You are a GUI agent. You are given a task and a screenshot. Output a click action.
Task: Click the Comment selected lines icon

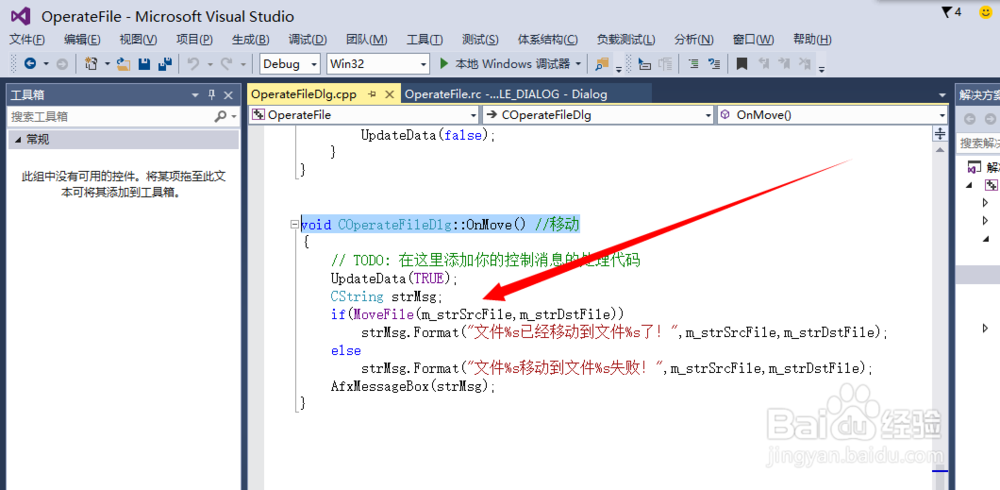695,64
